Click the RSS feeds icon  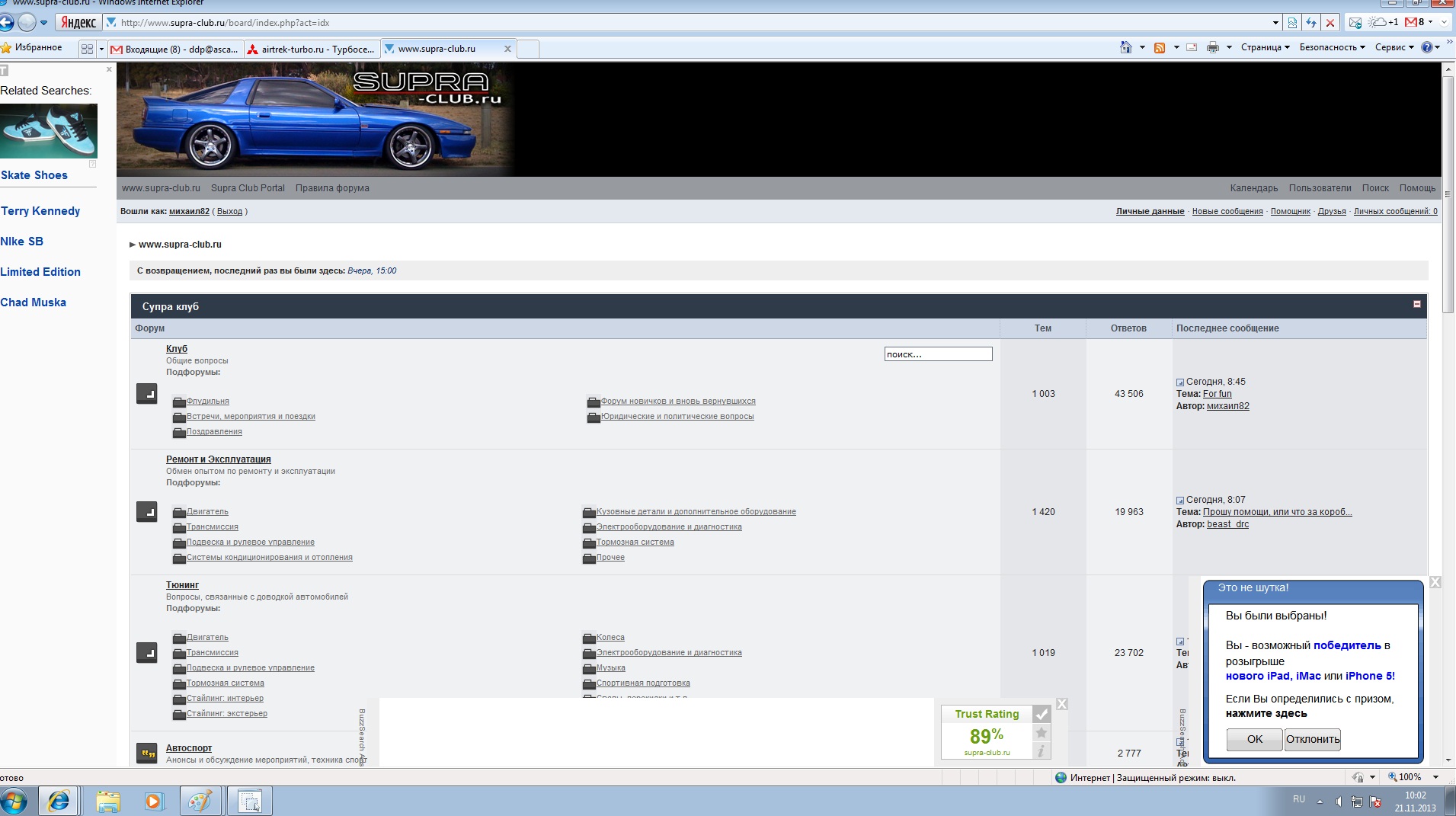pos(1160,47)
